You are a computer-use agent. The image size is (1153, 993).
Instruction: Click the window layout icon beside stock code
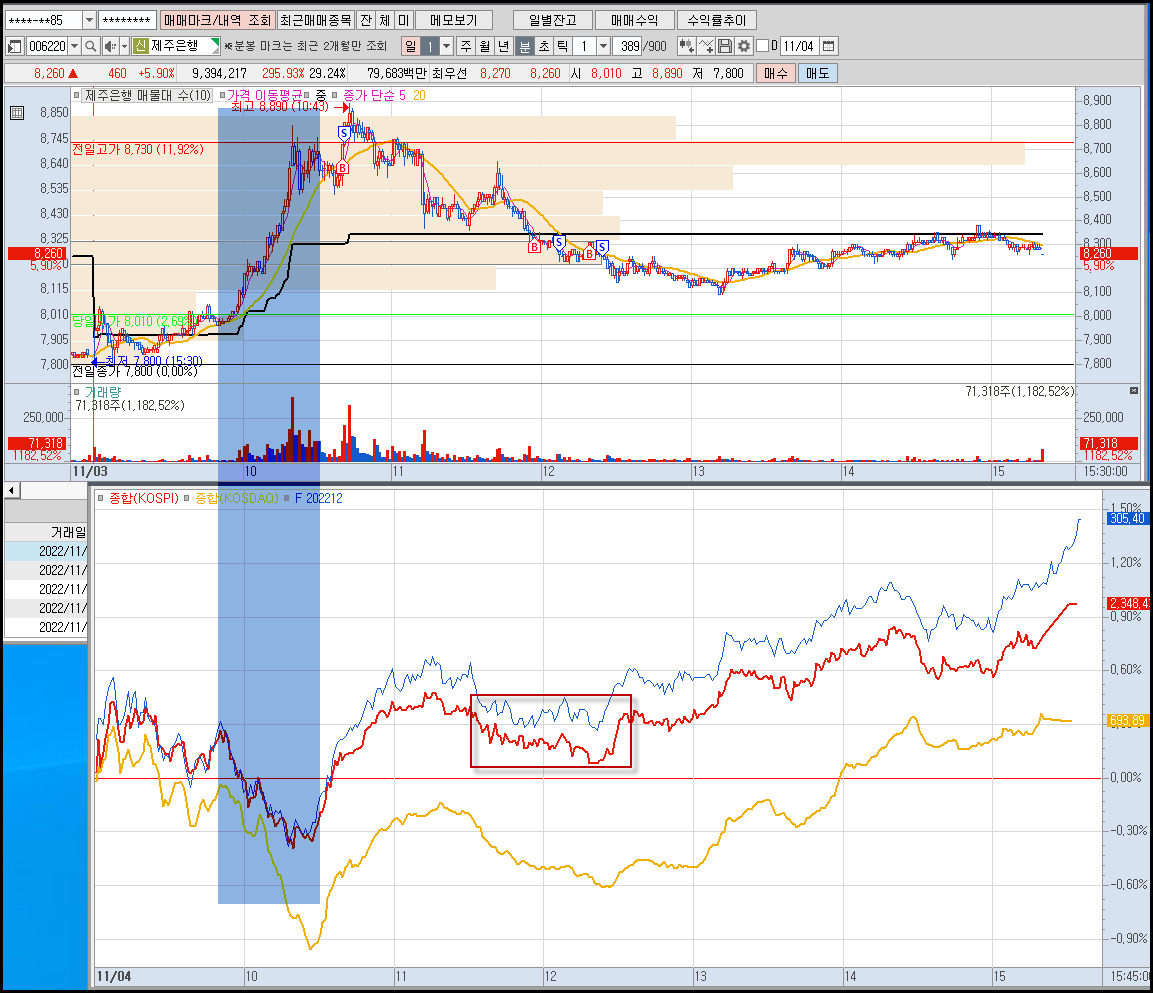(15, 46)
